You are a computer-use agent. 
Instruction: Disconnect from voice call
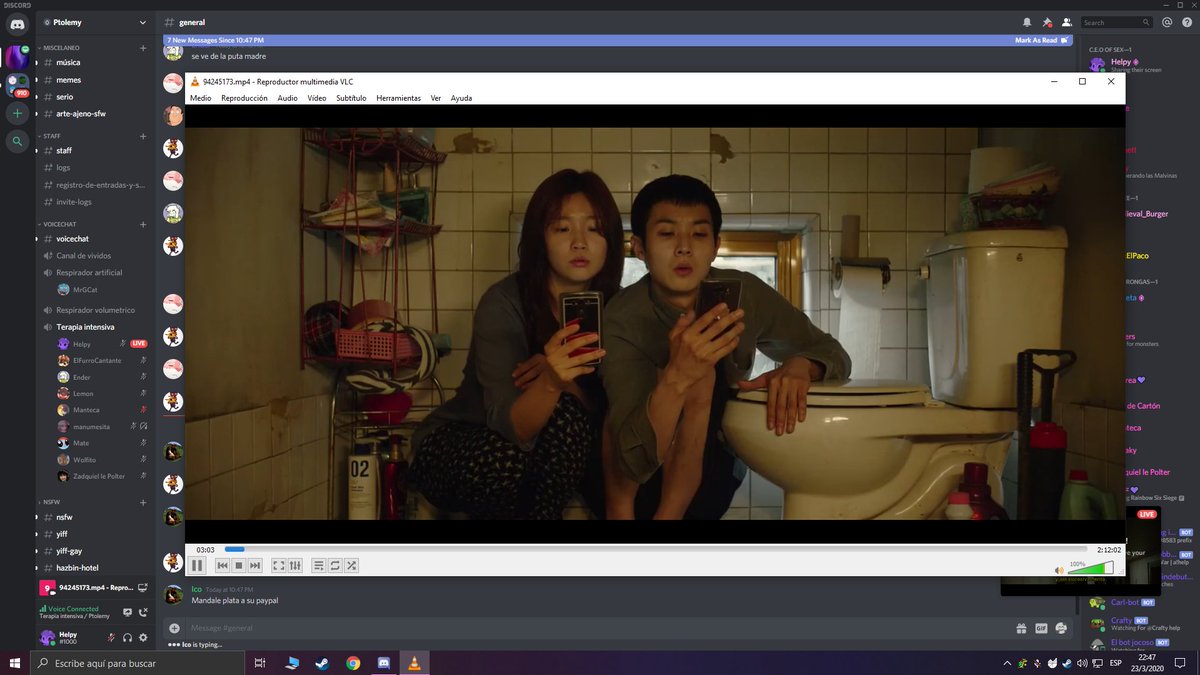143,612
